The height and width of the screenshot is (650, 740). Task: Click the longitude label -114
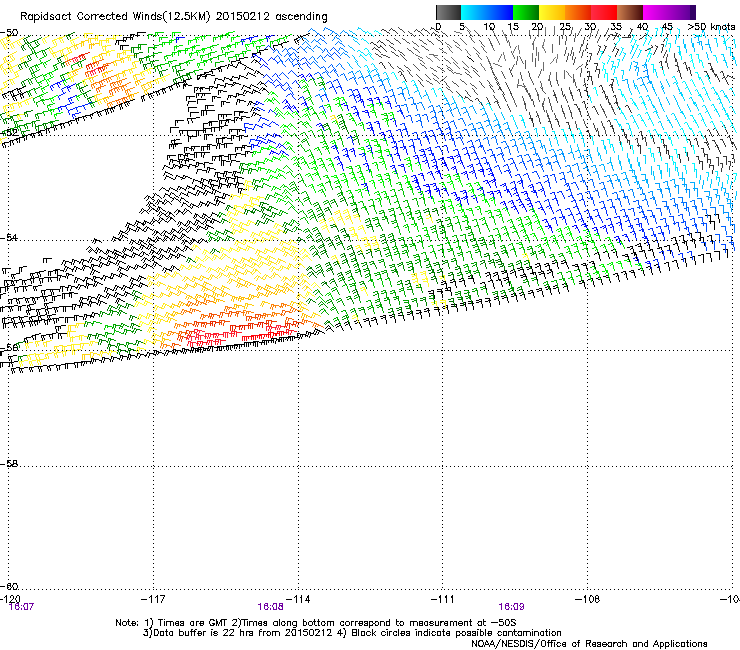tap(298, 599)
